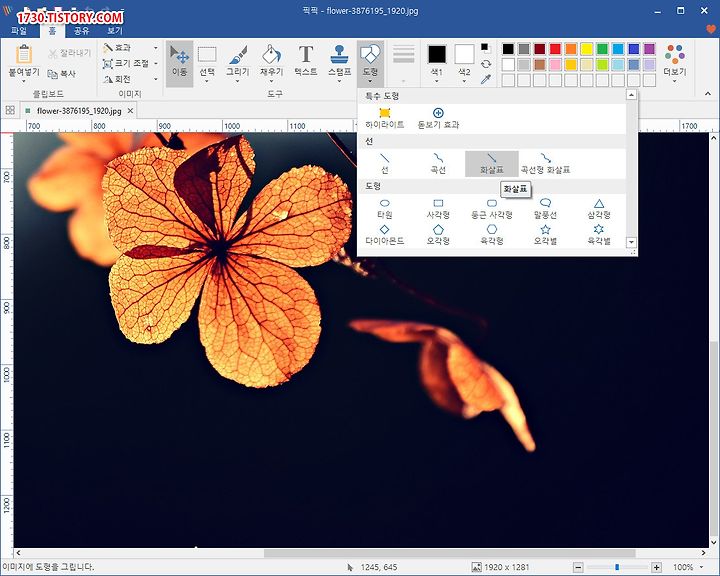Open the File (파일) menu tab
Screen dimensions: 720x576
click(19, 30)
